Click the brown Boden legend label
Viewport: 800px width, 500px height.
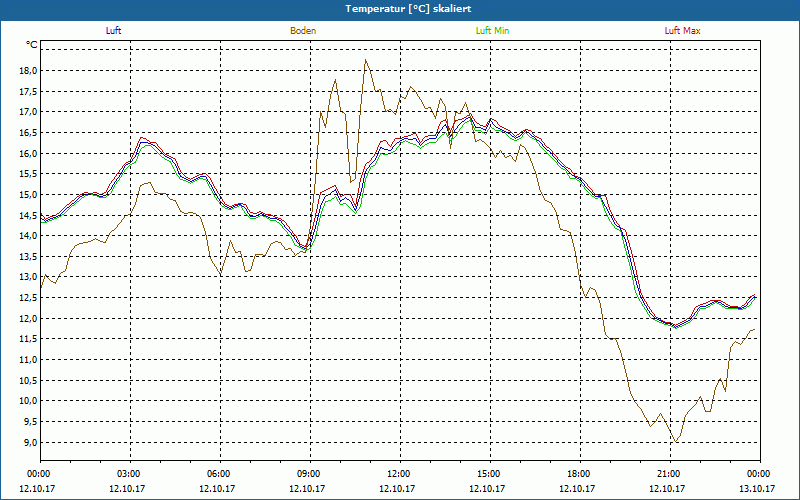[303, 31]
